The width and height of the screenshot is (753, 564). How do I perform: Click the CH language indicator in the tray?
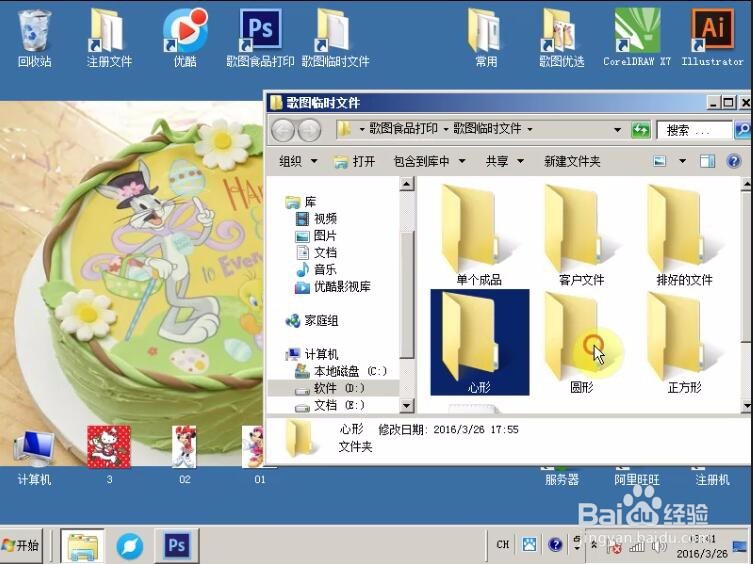point(503,544)
